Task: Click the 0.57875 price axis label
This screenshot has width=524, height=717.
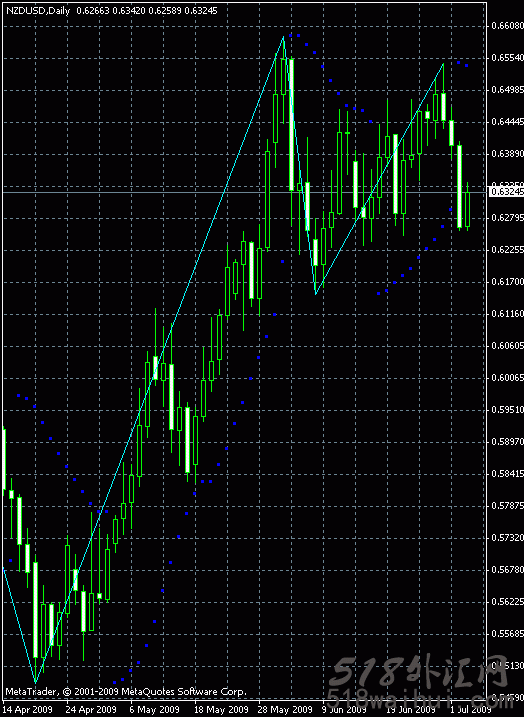Action: click(507, 506)
